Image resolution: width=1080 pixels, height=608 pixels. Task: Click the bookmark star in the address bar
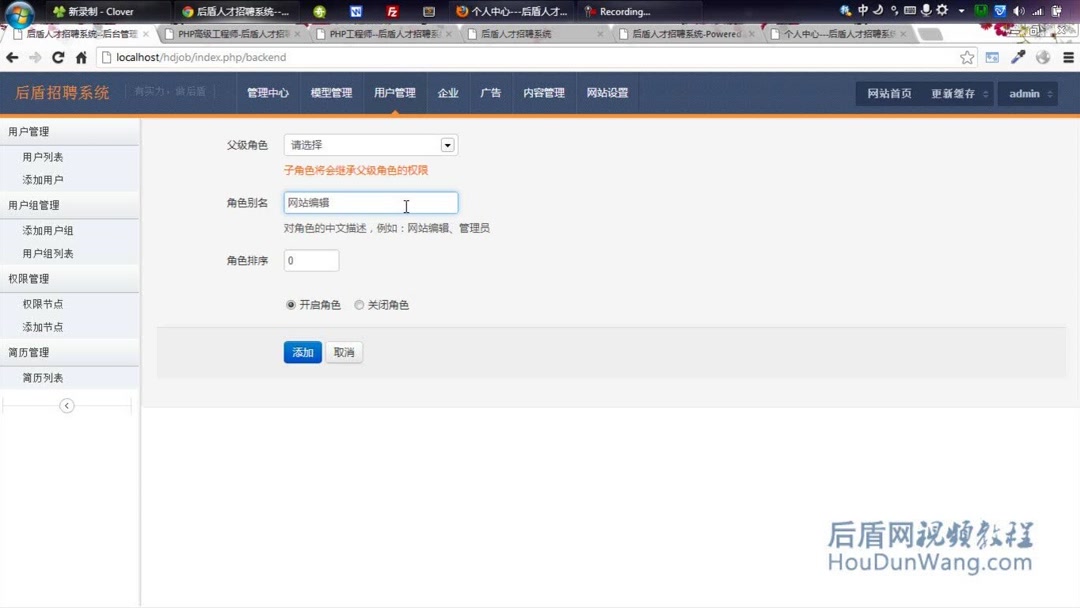coord(967,58)
